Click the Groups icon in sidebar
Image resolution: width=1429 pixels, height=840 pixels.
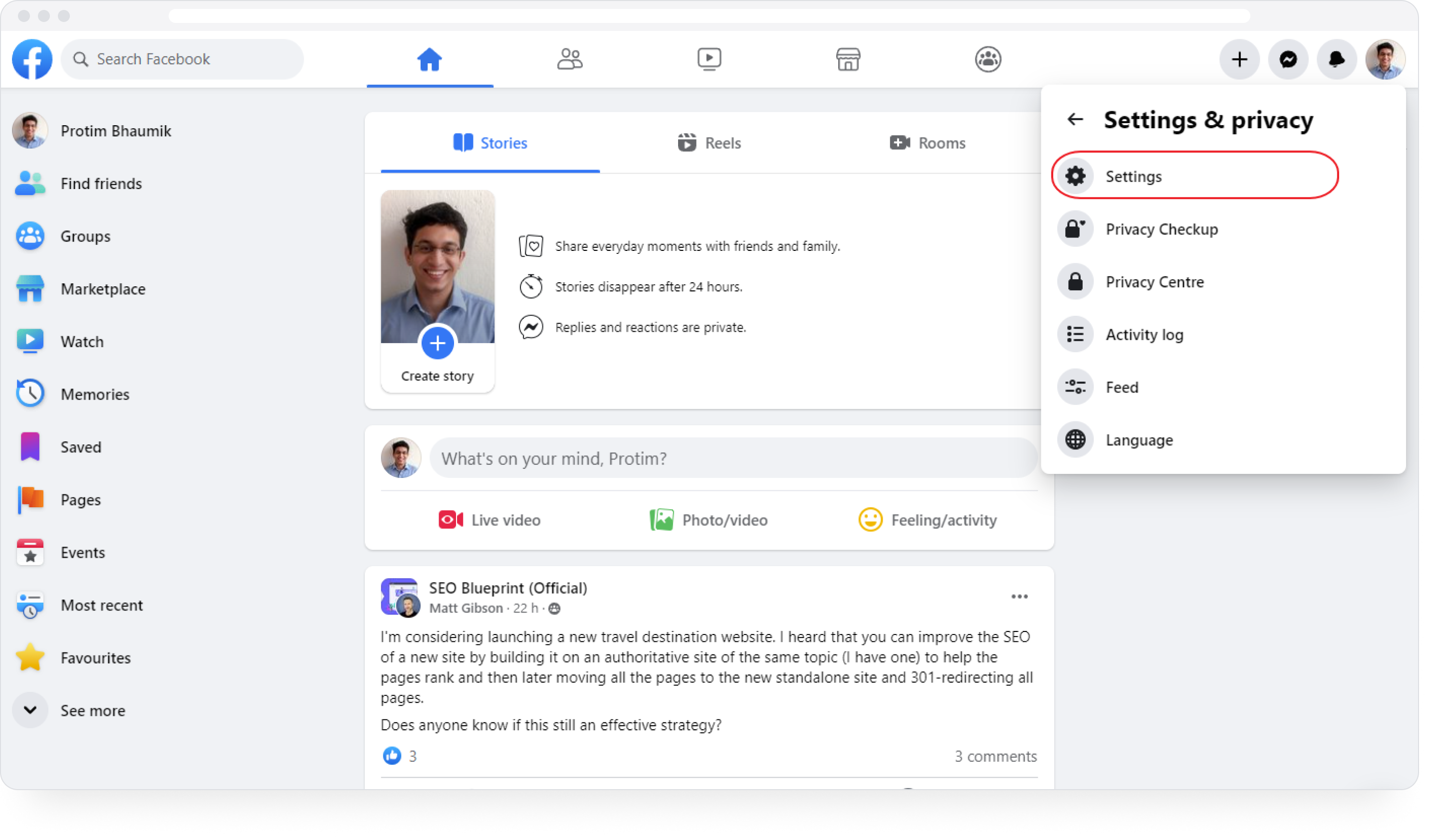30,236
